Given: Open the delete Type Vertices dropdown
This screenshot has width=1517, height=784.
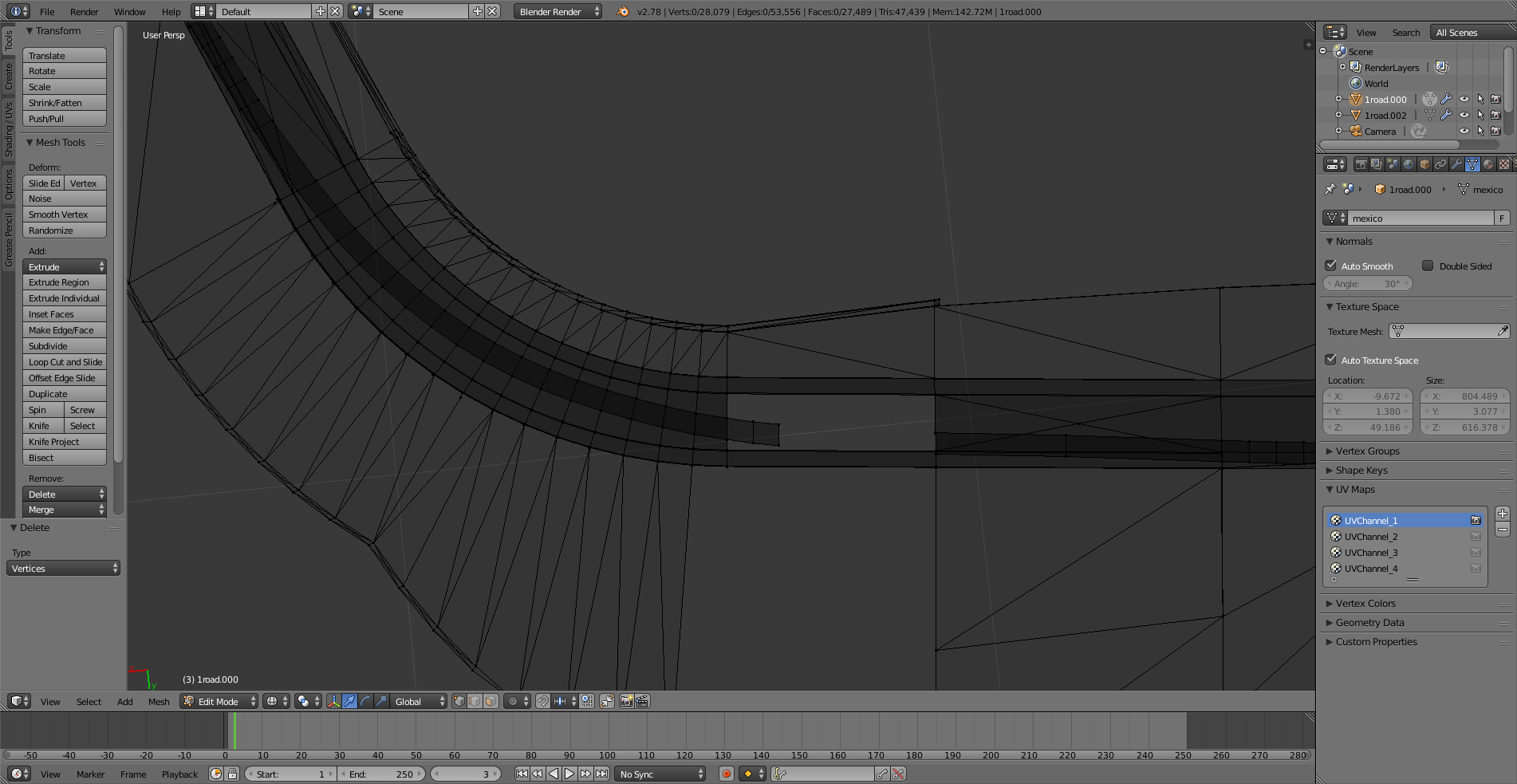Looking at the screenshot, I should pyautogui.click(x=64, y=569).
